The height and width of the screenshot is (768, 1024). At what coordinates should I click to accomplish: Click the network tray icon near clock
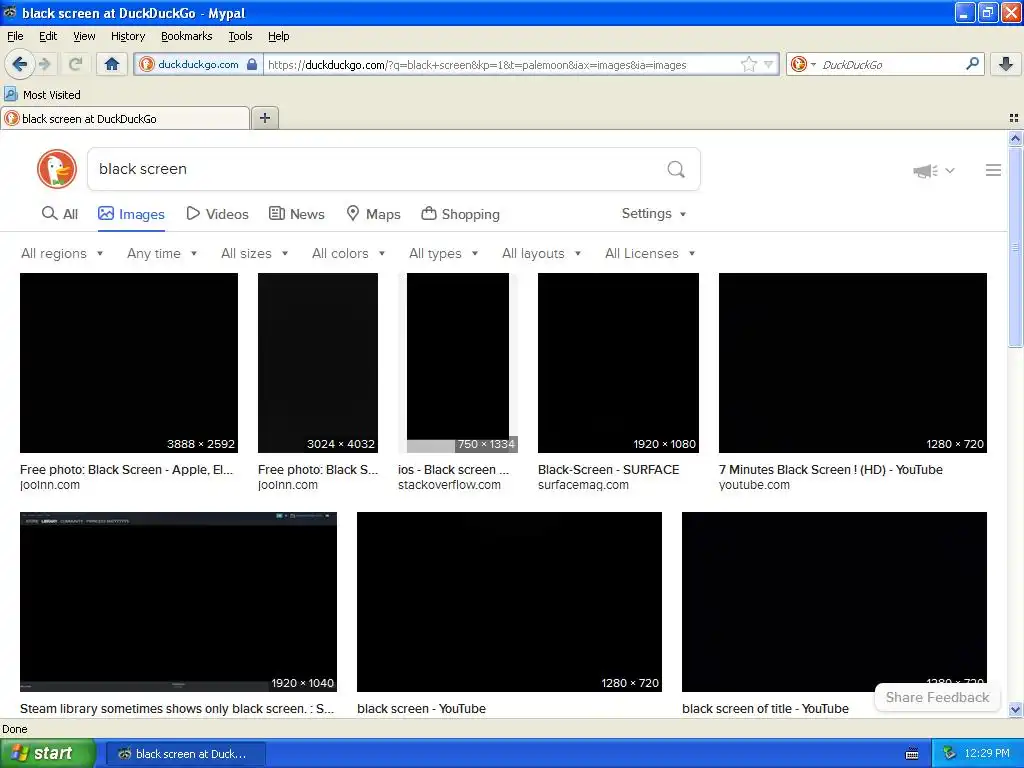(949, 753)
